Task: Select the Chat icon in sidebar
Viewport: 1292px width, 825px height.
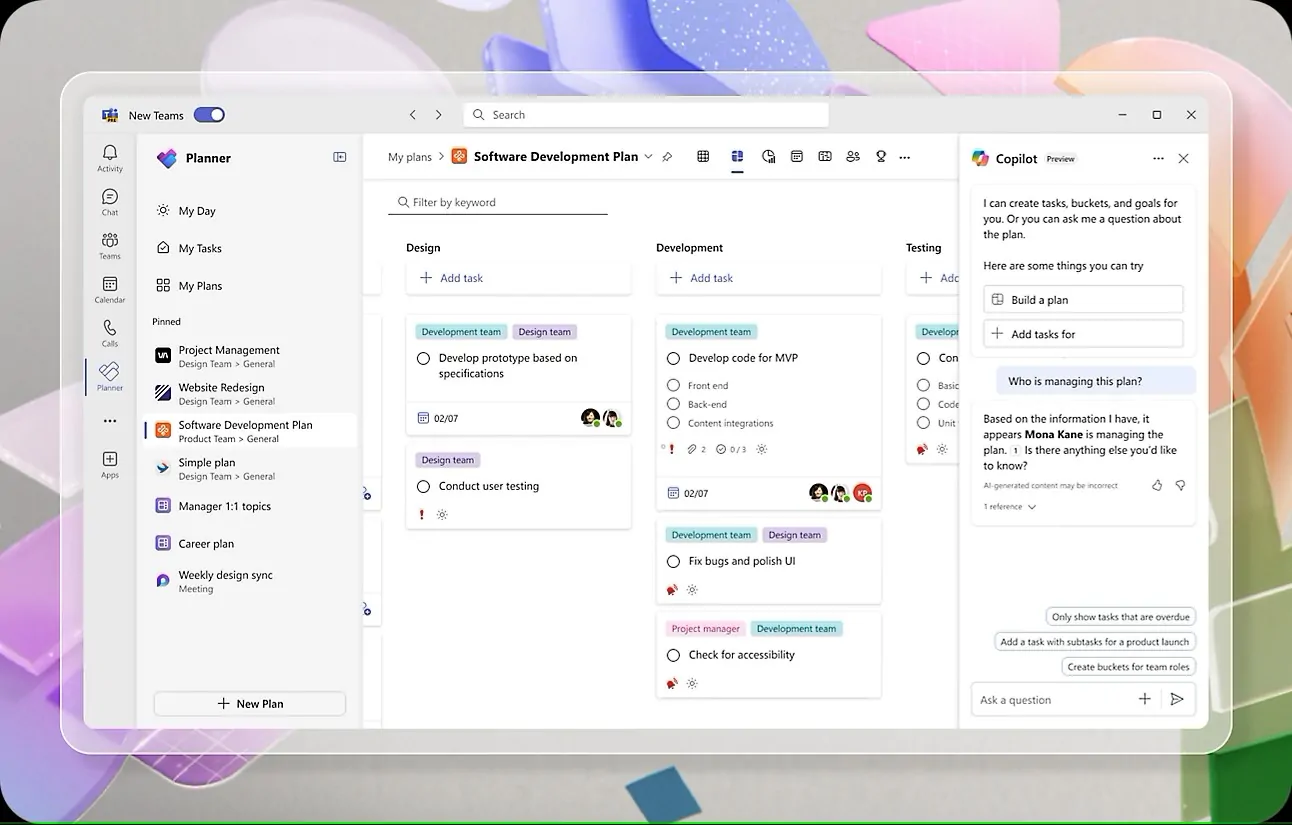Action: coord(109,199)
